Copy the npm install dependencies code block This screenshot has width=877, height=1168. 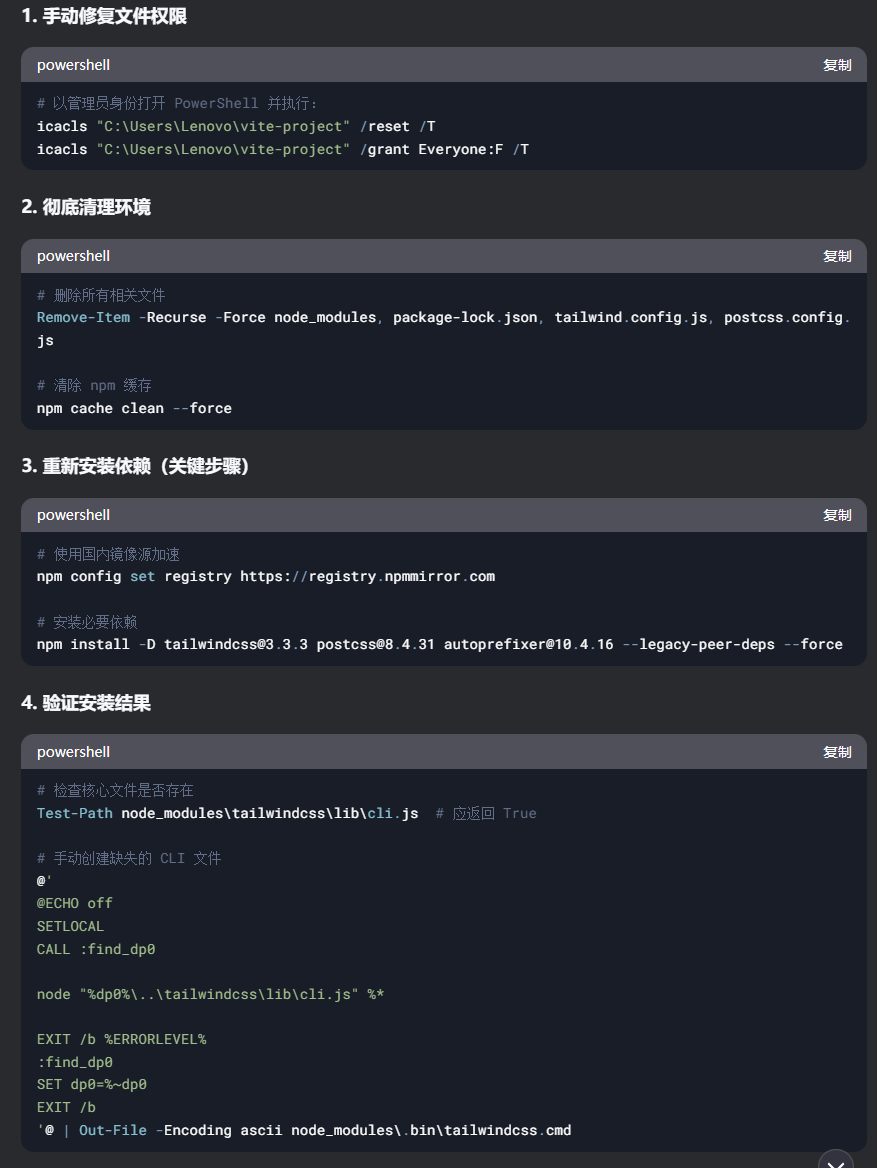point(837,515)
